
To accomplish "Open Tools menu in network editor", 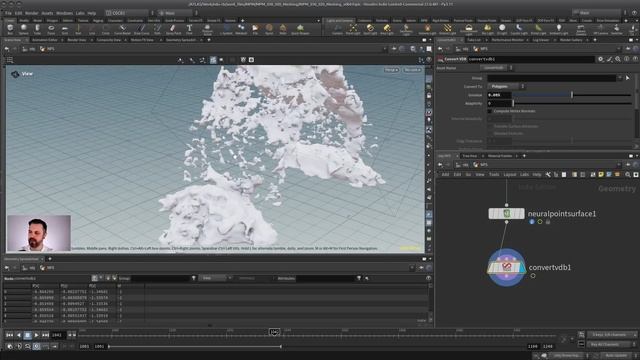I will [494, 174].
